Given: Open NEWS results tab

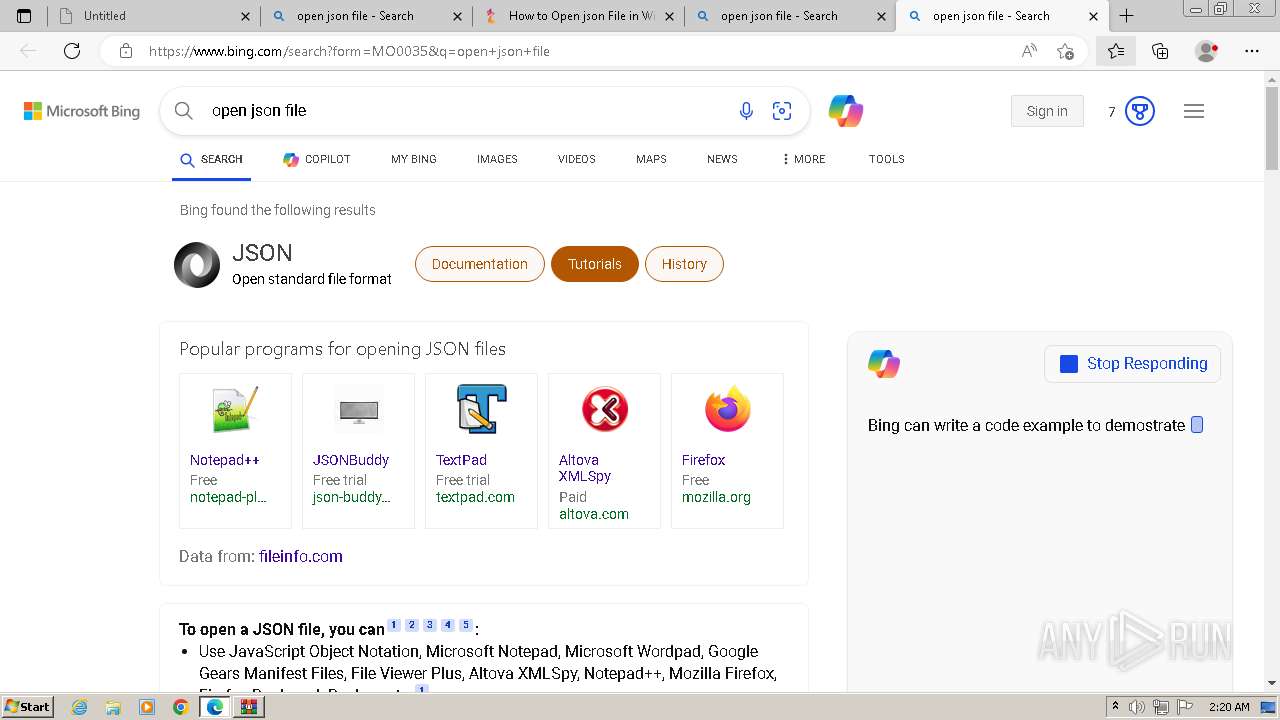Looking at the screenshot, I should (x=722, y=159).
